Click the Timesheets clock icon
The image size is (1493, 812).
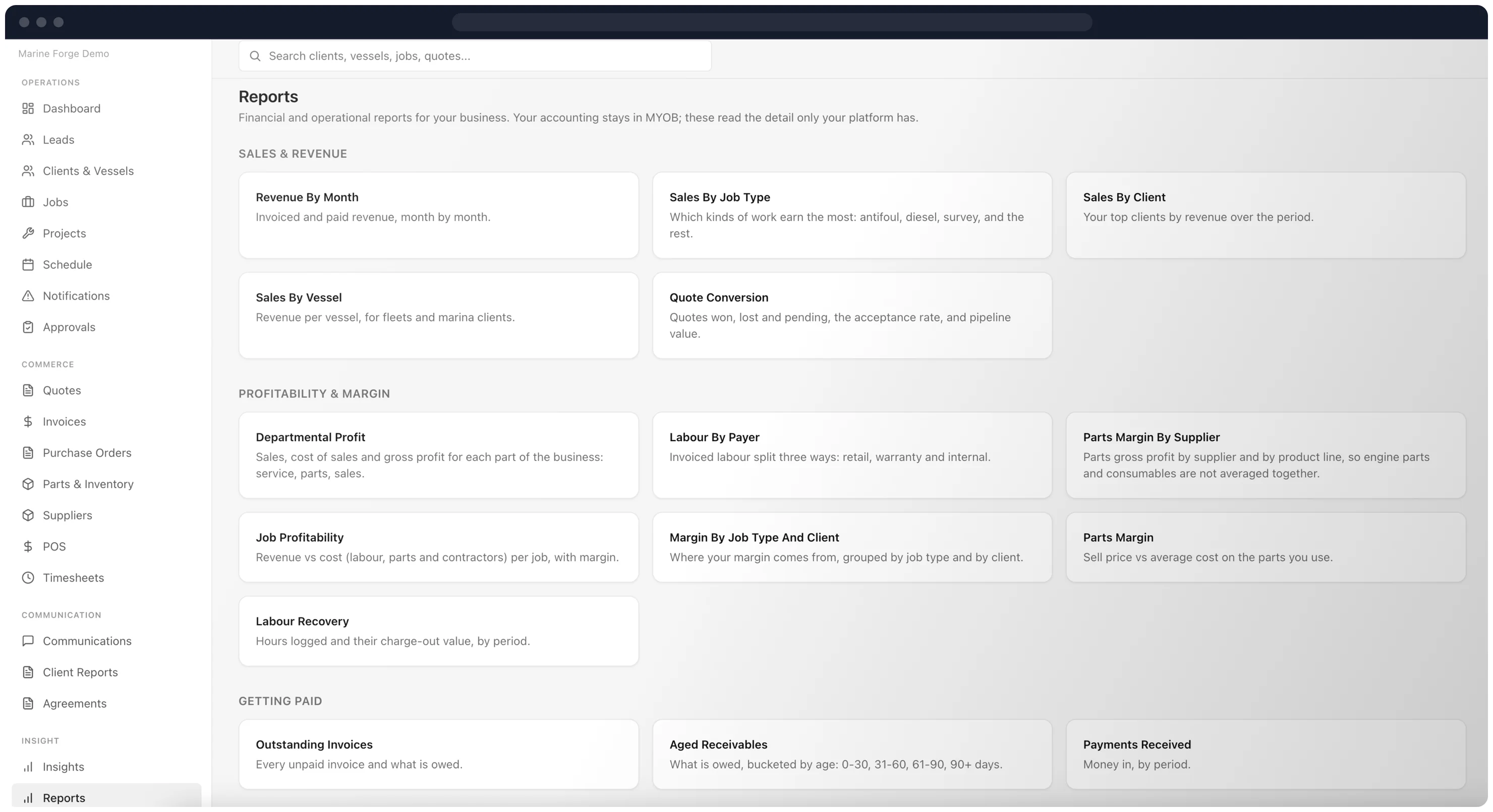[x=28, y=578]
